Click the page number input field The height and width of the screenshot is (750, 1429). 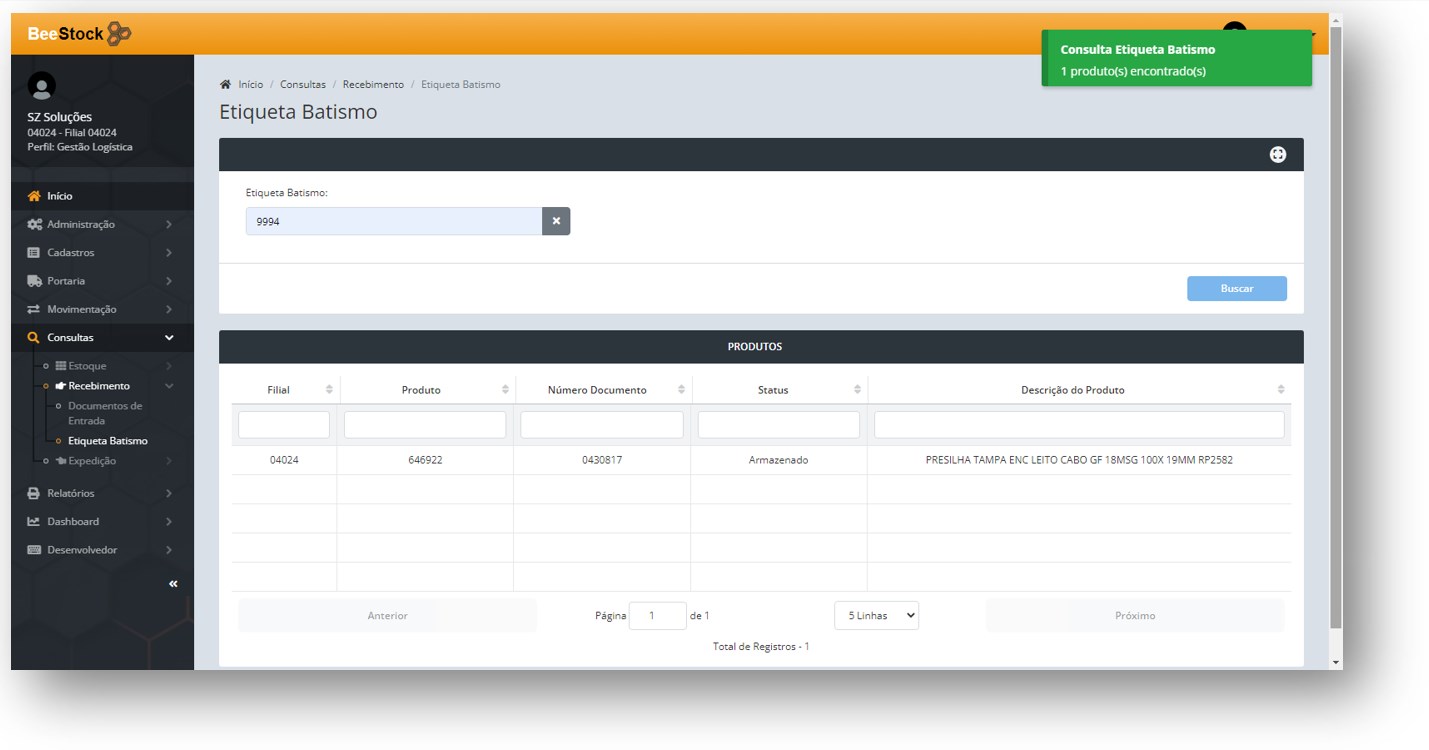point(657,616)
